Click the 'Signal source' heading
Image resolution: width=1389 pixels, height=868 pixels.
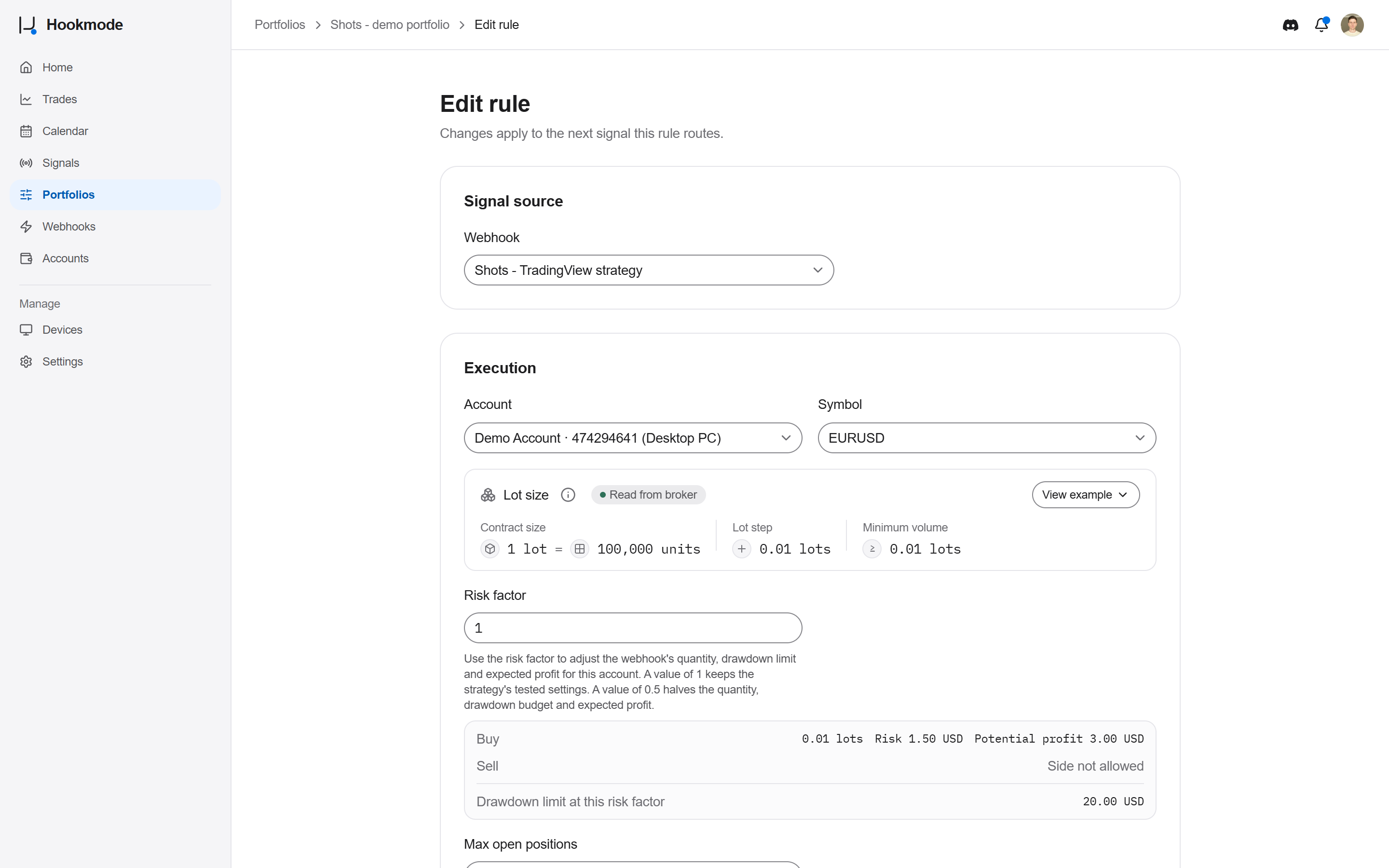tap(513, 201)
